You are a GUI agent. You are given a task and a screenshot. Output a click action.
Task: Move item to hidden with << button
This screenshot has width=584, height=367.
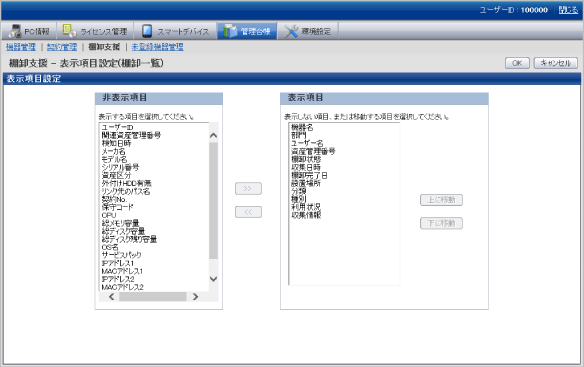click(248, 212)
